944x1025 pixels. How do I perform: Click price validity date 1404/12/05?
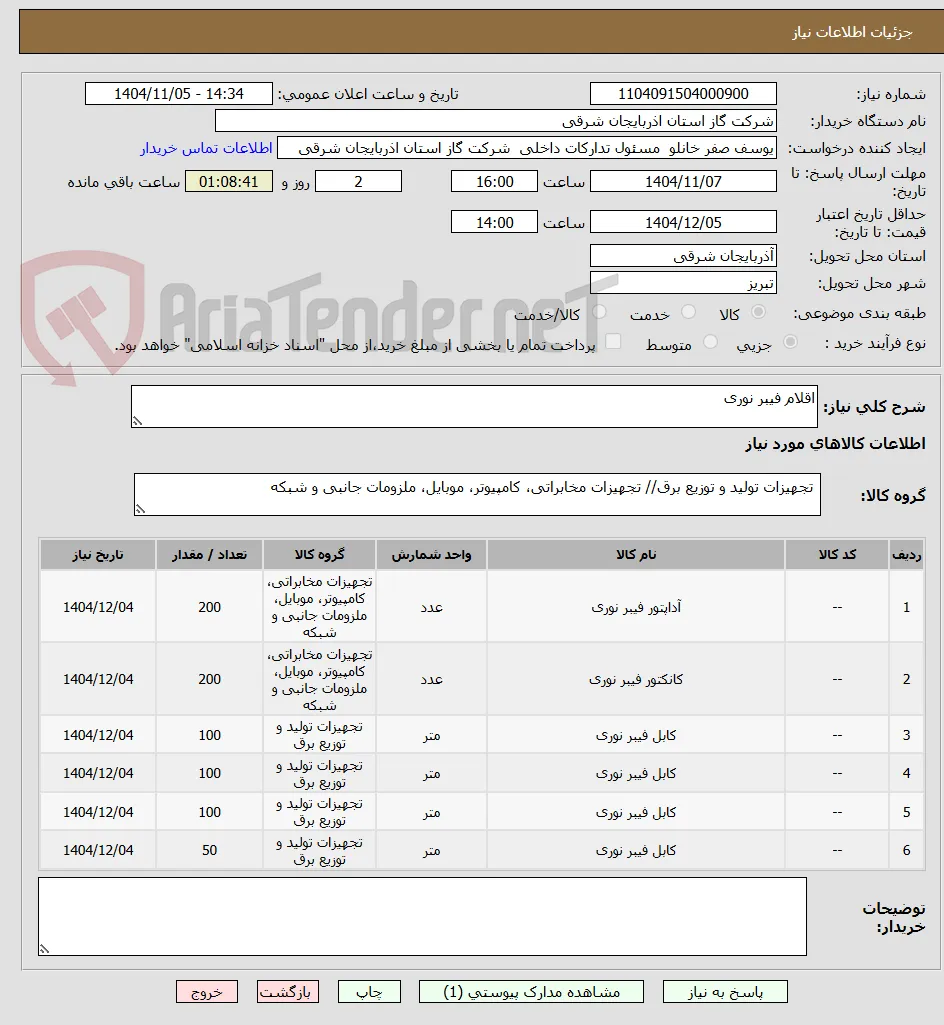[683, 222]
